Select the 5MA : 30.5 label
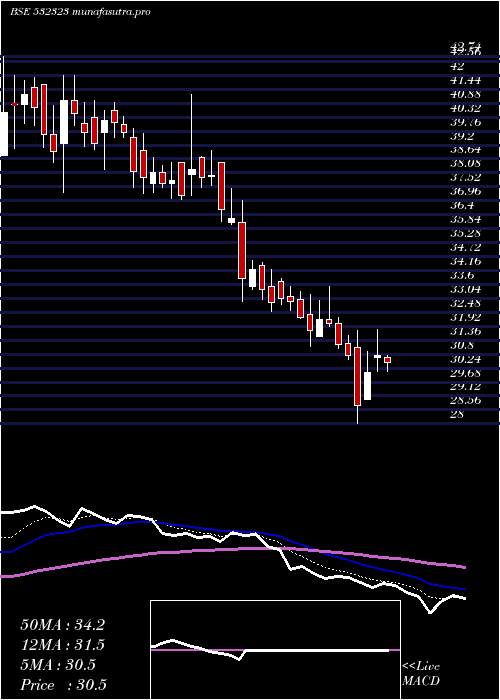This screenshot has height=700, width=500. pos(58,665)
